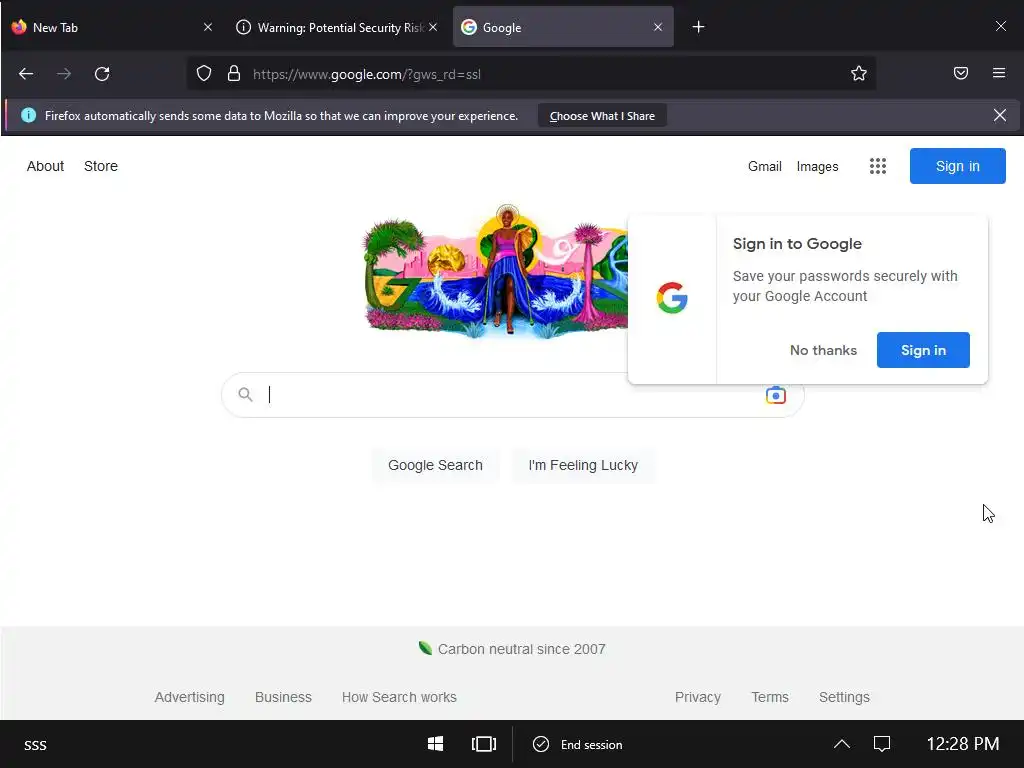
Task: Click No thanks in the sign-in popup
Action: click(x=823, y=350)
